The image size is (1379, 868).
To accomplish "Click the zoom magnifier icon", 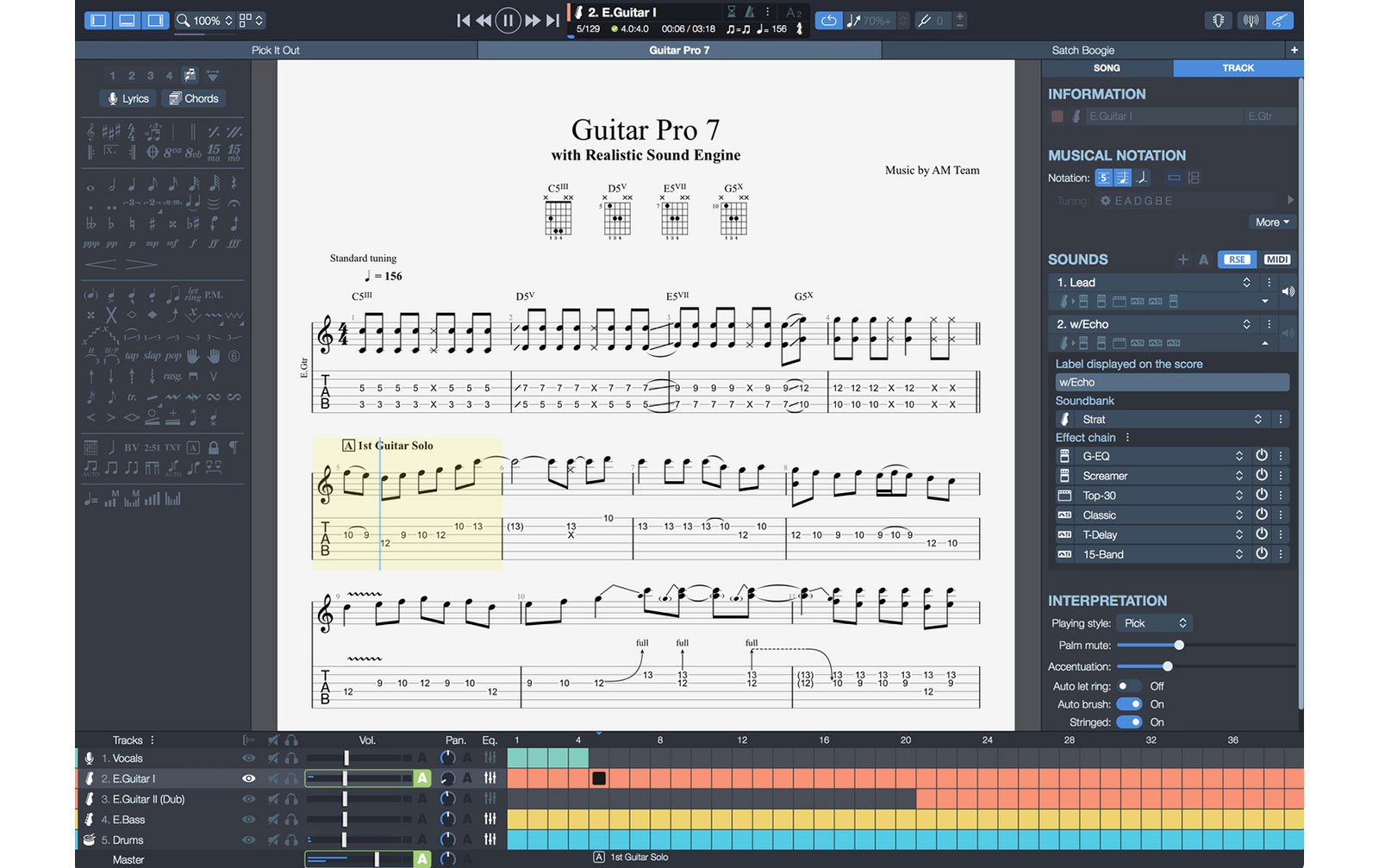I will (x=183, y=20).
